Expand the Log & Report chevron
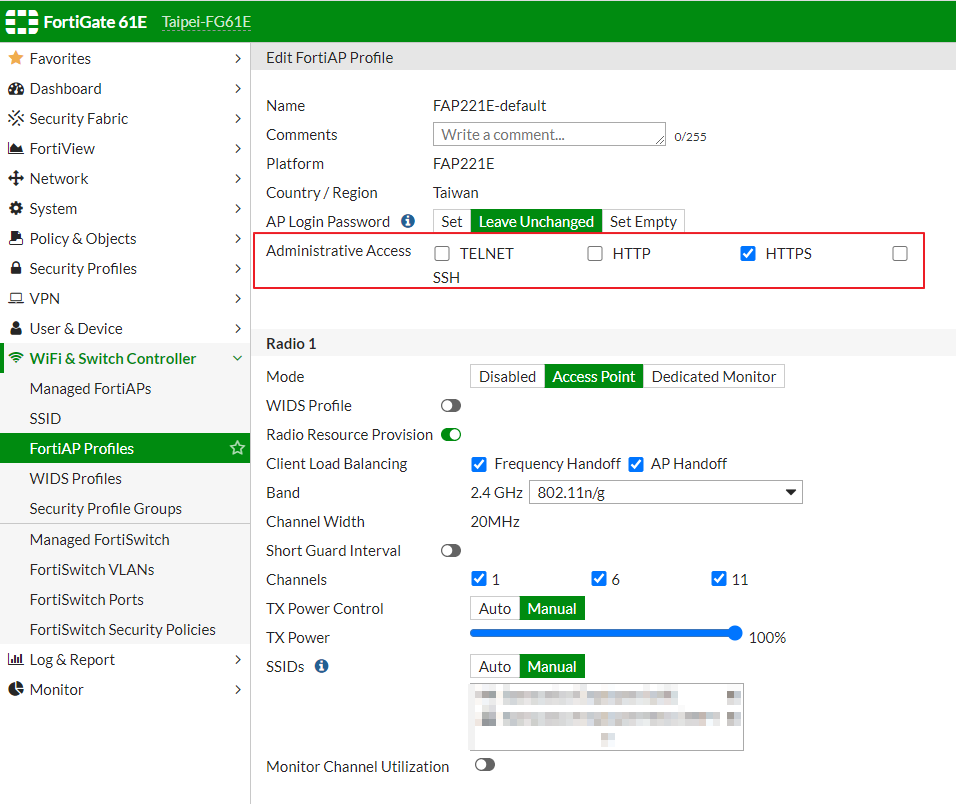Image resolution: width=956 pixels, height=804 pixels. point(238,660)
